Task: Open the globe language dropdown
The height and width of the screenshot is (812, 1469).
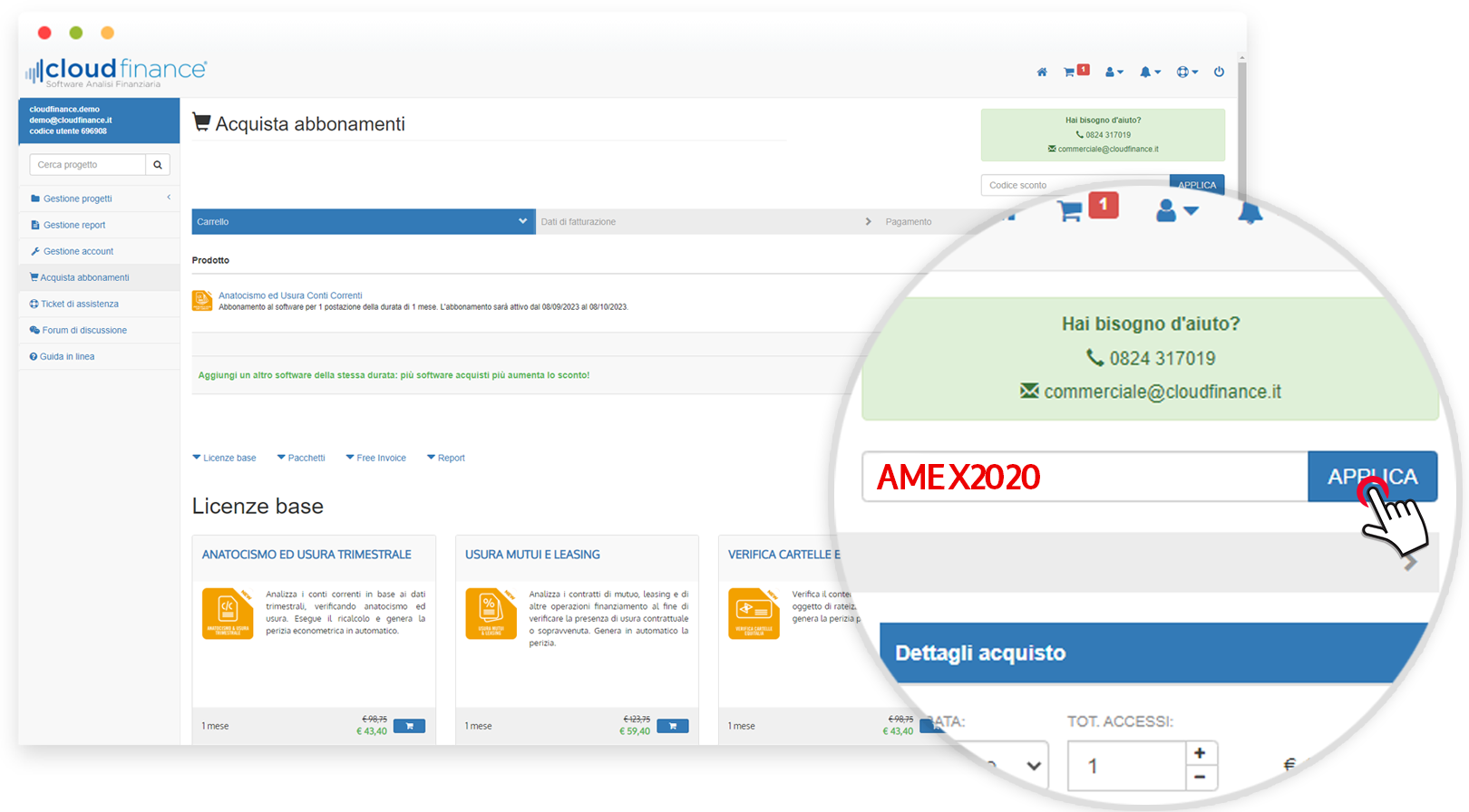Action: [x=1187, y=72]
